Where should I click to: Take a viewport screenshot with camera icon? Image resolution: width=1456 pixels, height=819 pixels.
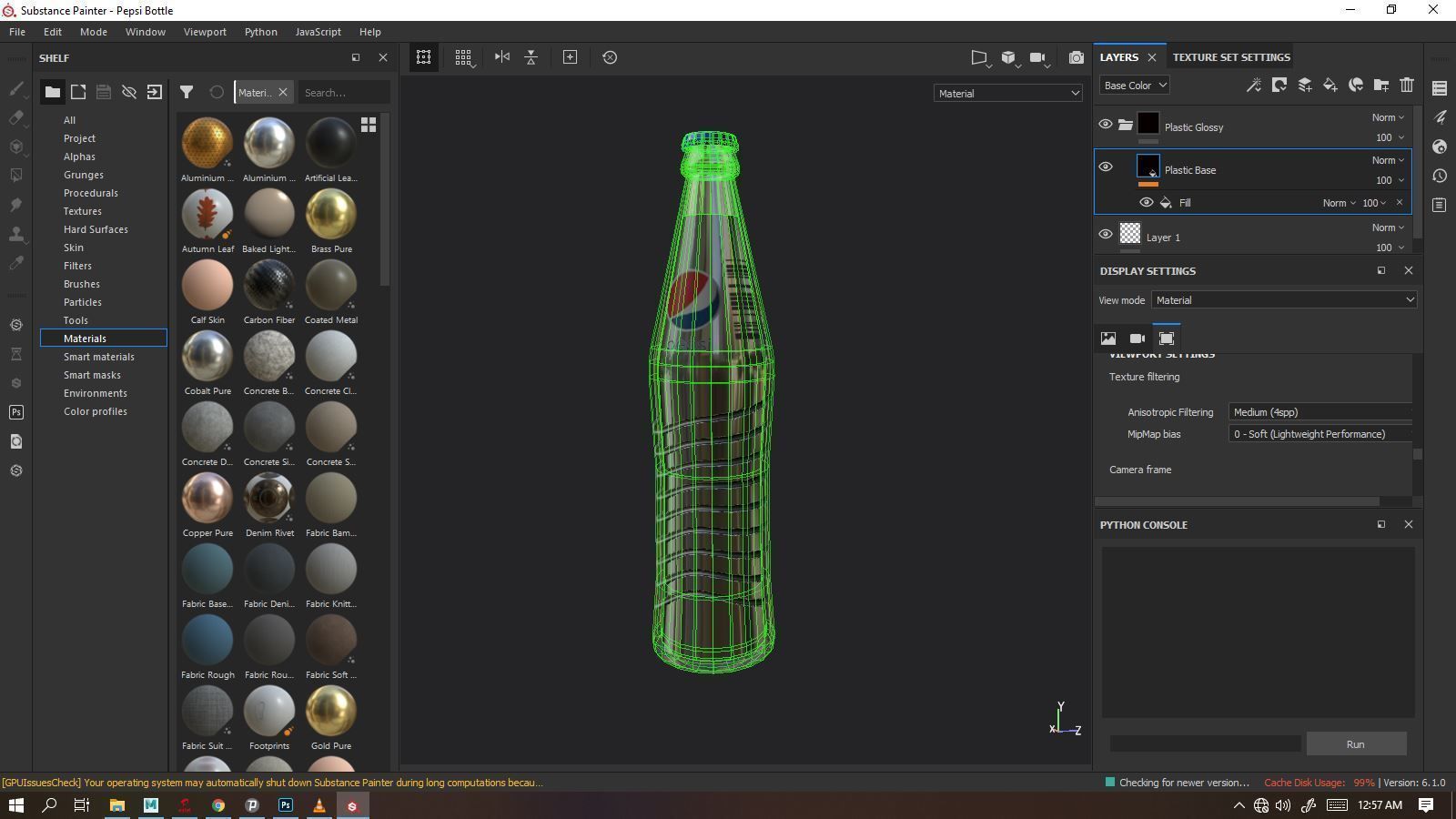pyautogui.click(x=1077, y=57)
